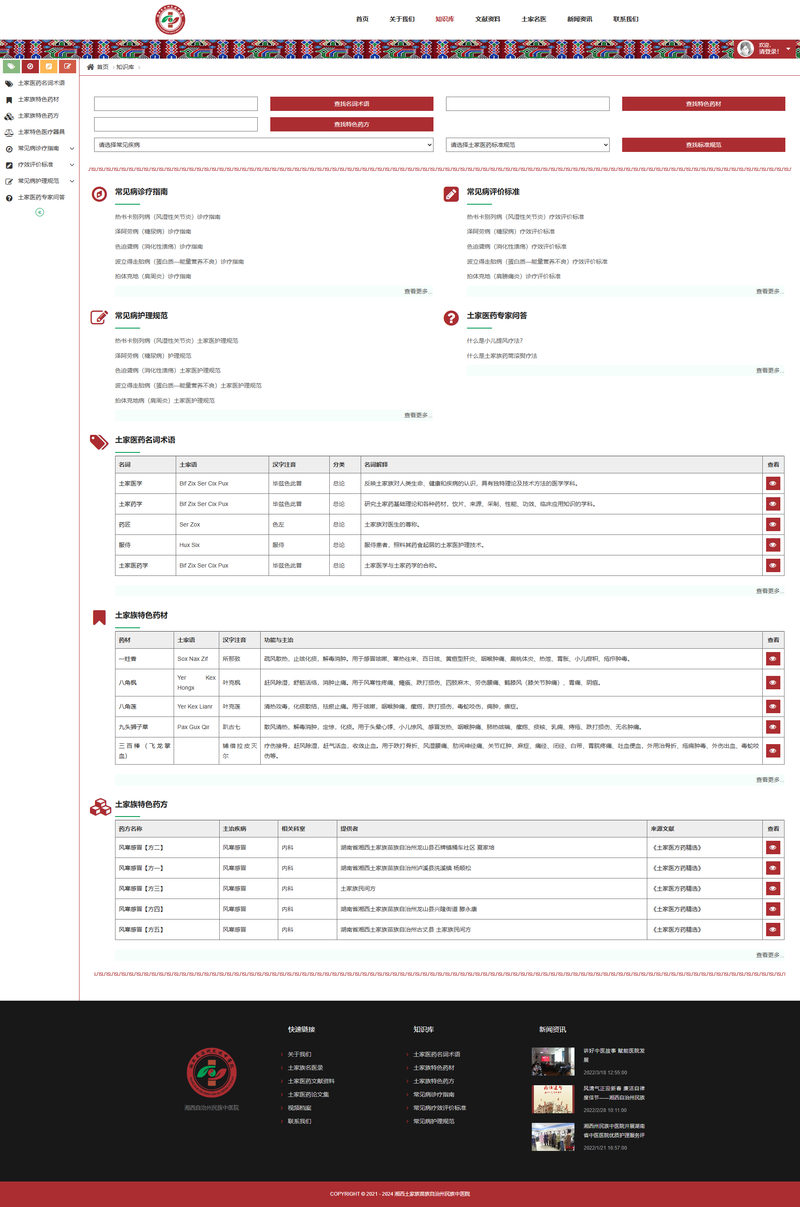Click footer link 常见病疗效评价标准

(440, 1108)
